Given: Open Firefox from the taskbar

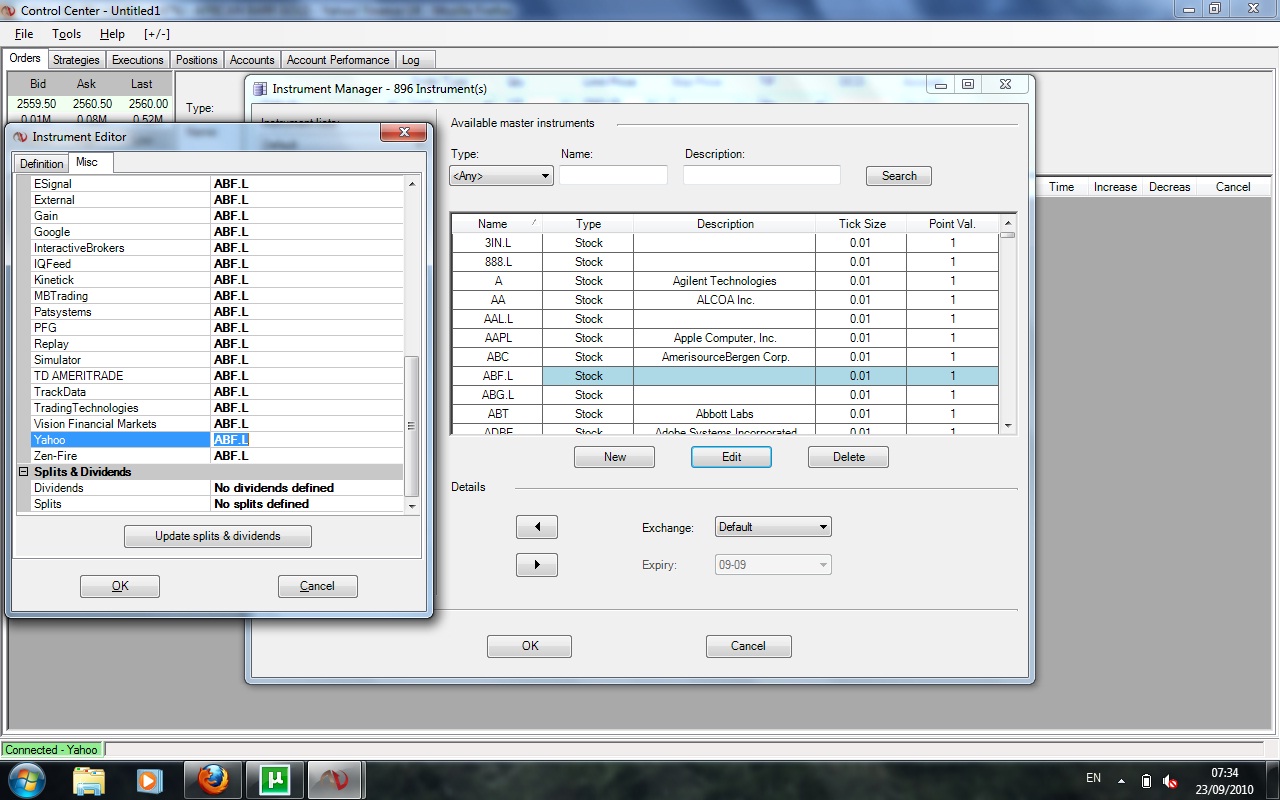Looking at the screenshot, I should [213, 780].
